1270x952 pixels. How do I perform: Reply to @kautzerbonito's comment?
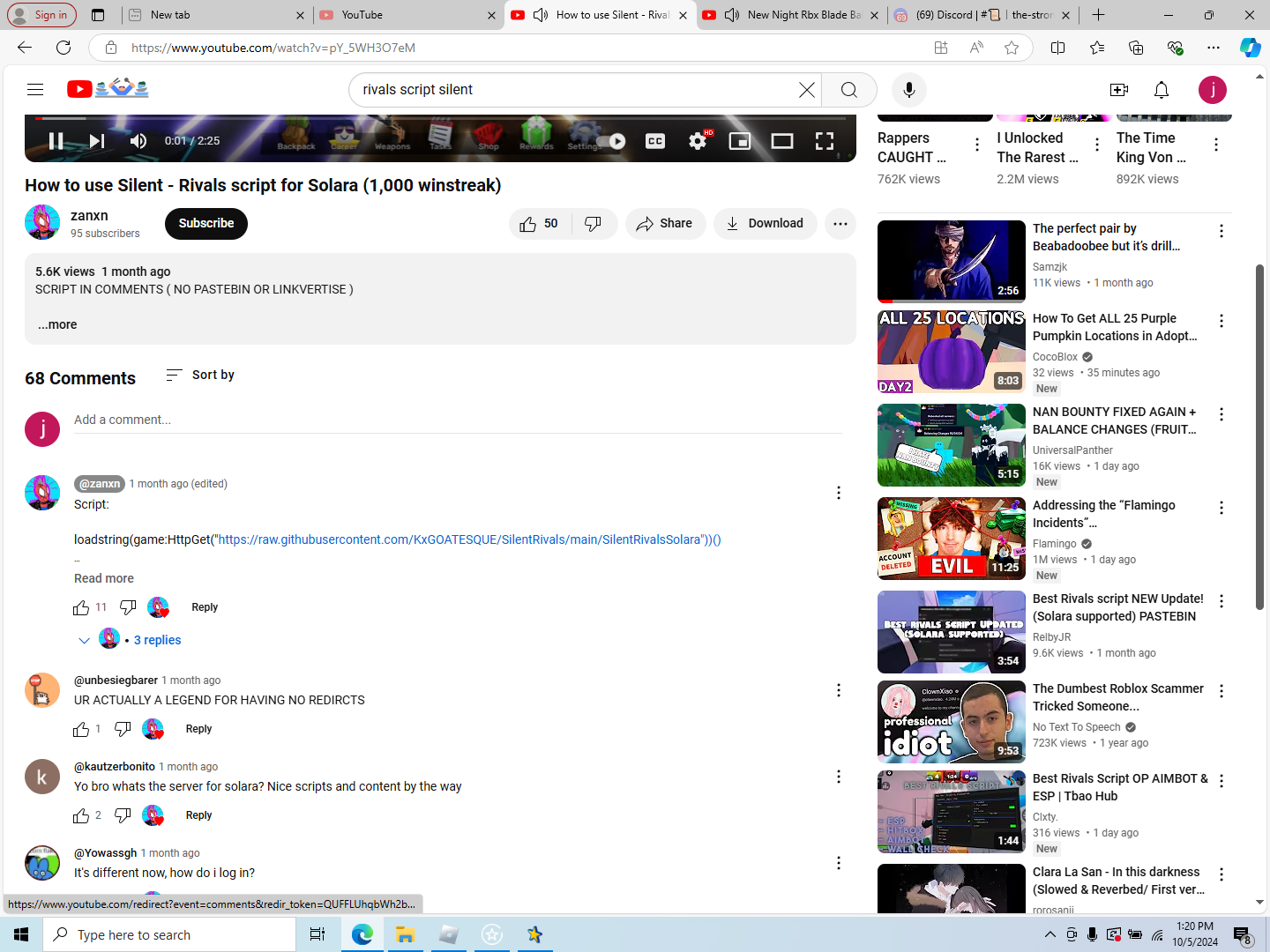point(198,815)
